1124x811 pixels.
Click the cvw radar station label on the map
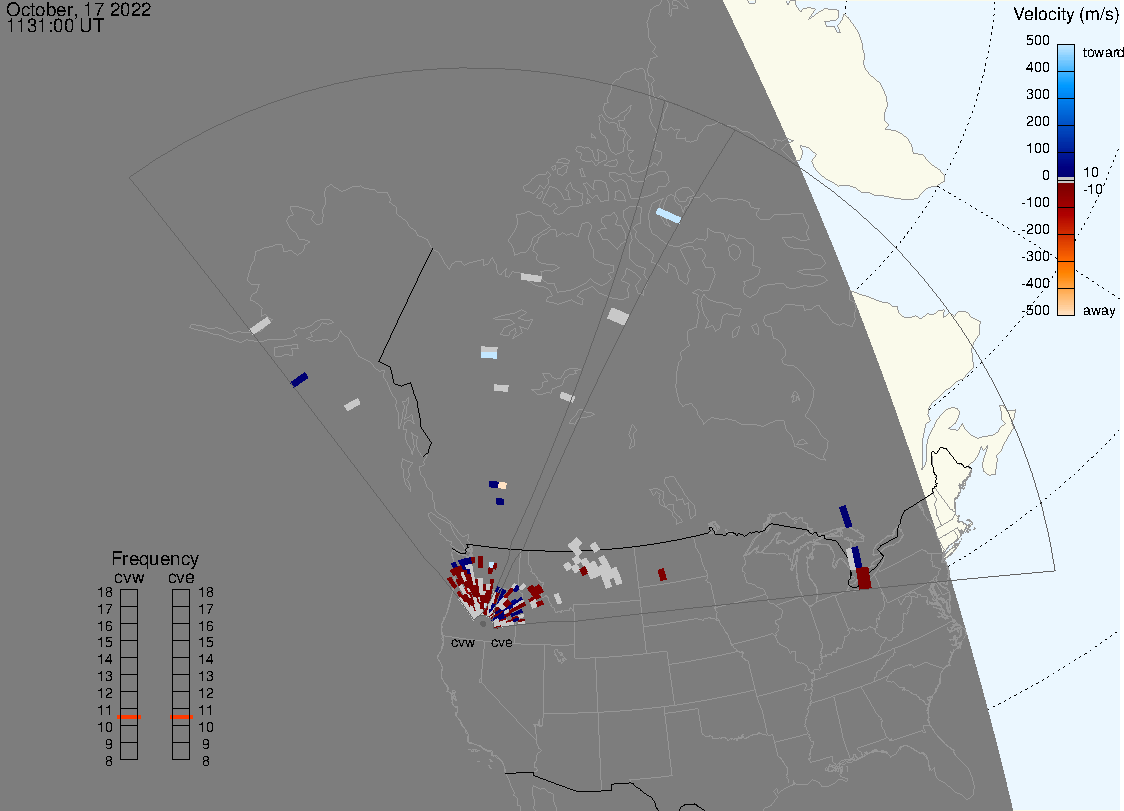point(463,643)
